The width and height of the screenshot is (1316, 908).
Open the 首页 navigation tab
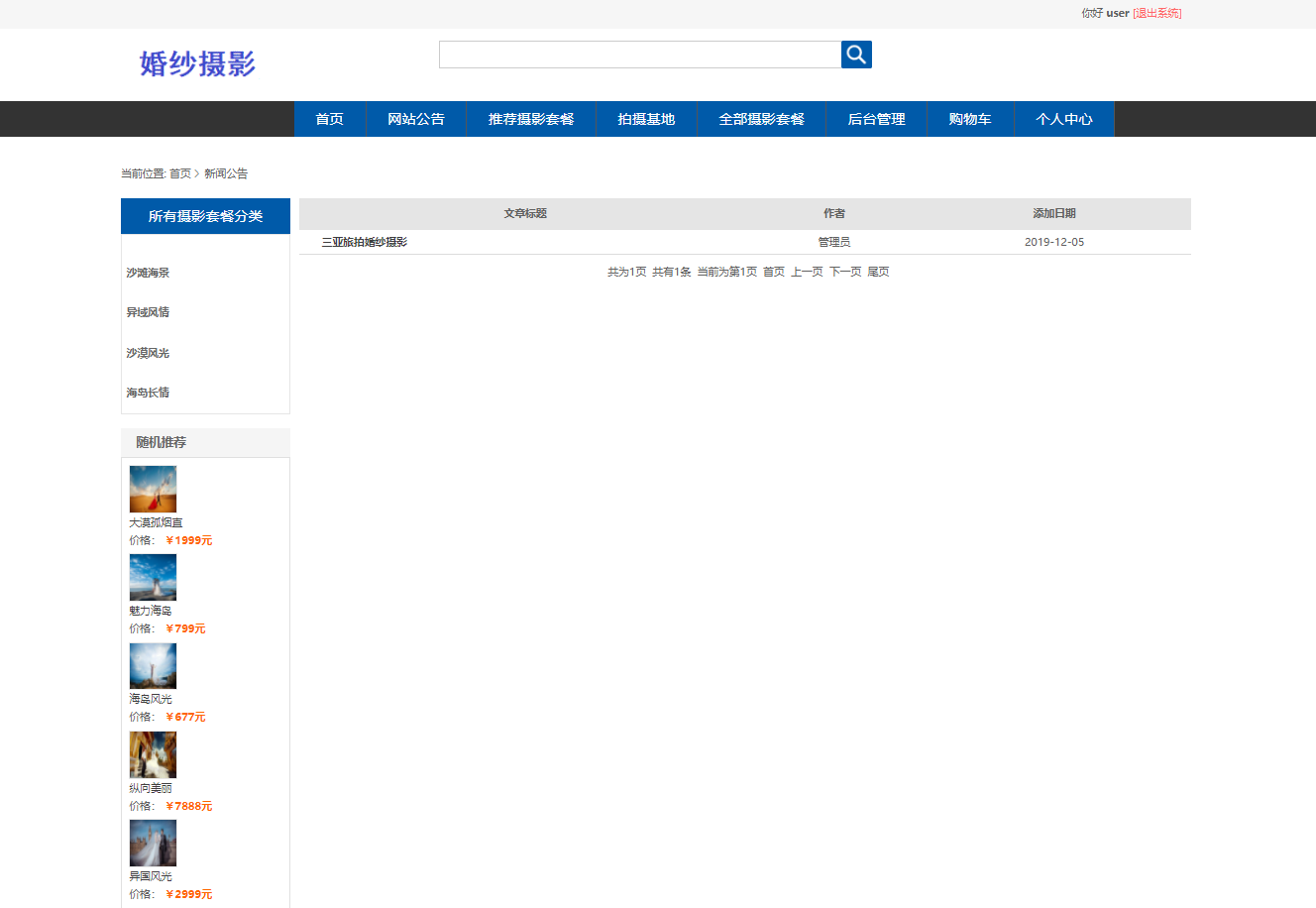330,119
